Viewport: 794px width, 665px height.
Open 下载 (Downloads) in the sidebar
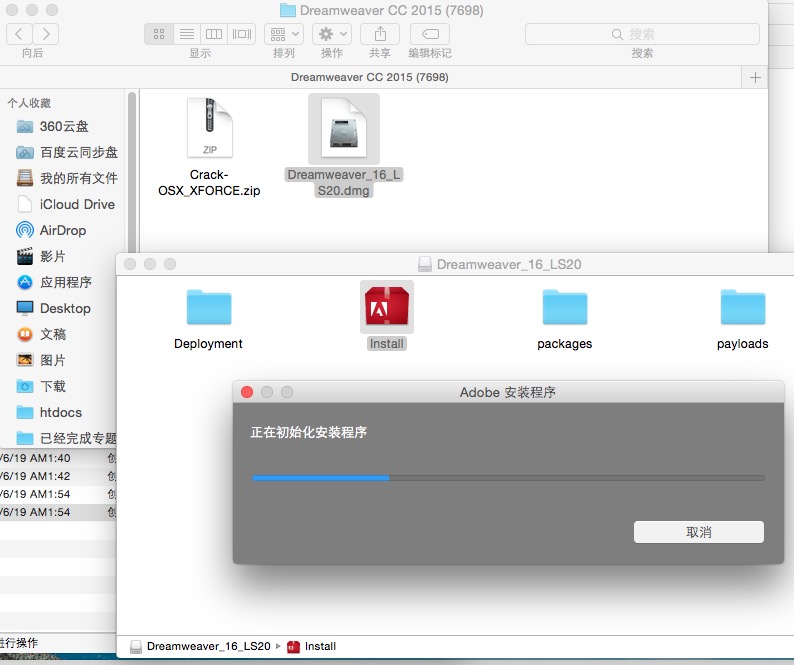pyautogui.click(x=42, y=386)
